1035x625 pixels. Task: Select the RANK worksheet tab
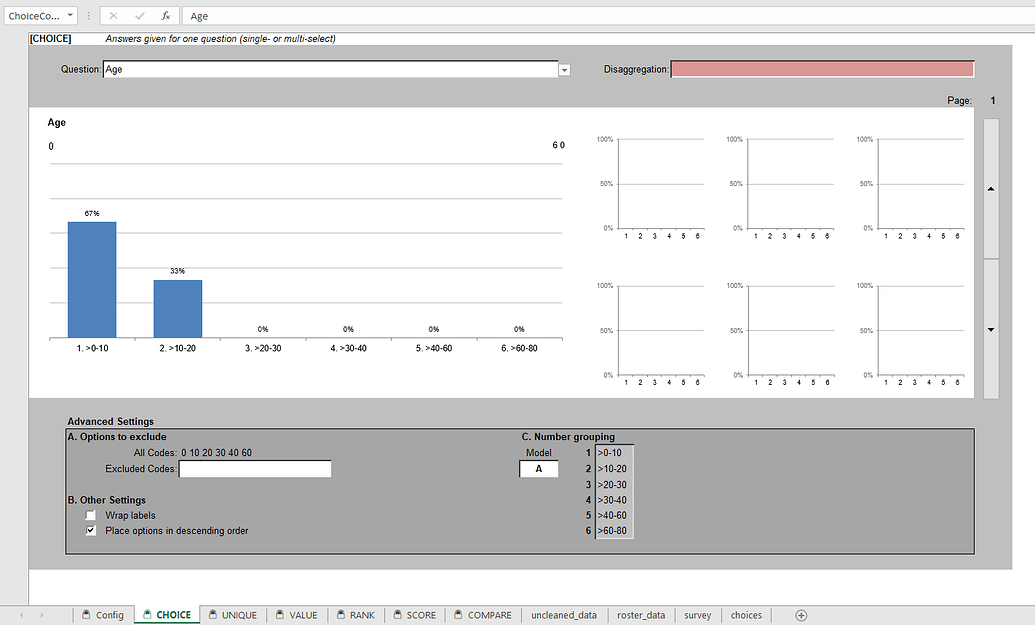tap(360, 615)
